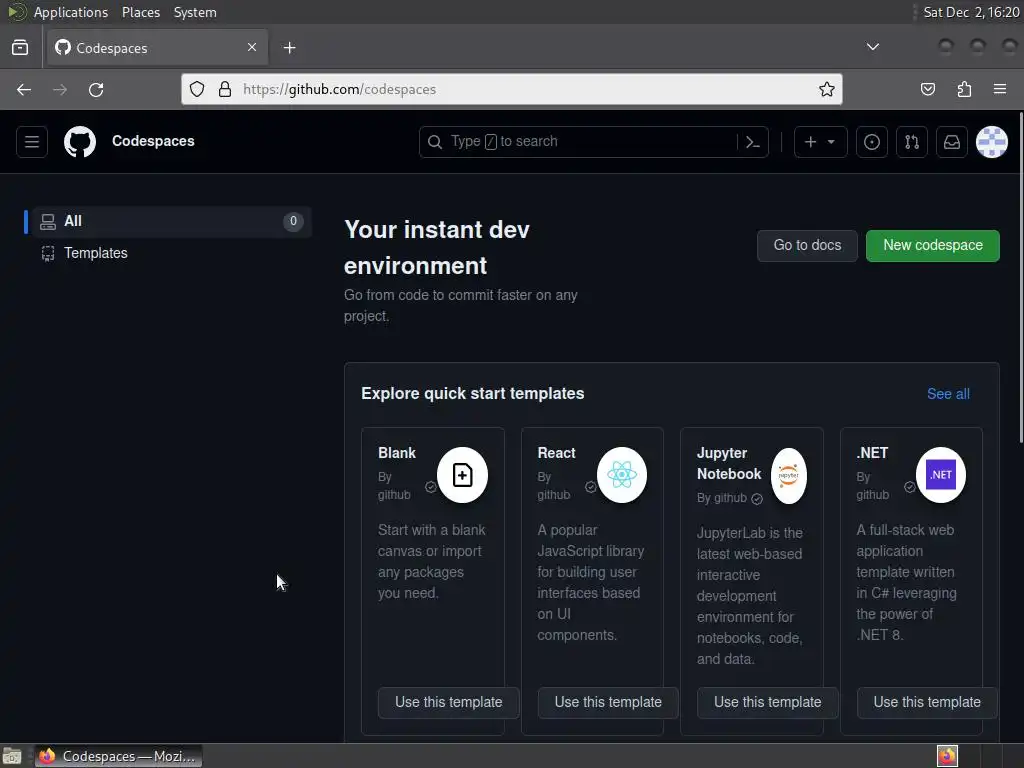
Task: Select the All codespaces sidebar item
Action: tap(172, 221)
